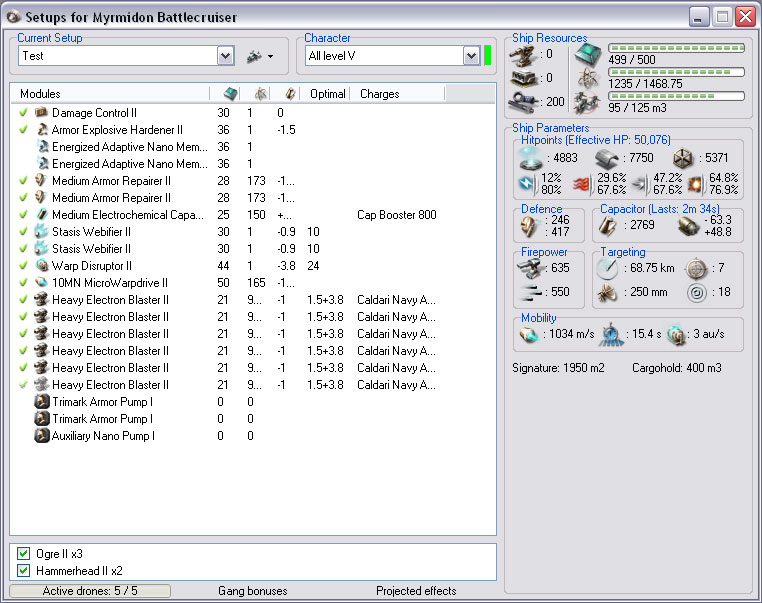Image resolution: width=762 pixels, height=603 pixels.
Task: Uncheck the Ogre II x3 drones checkbox
Action: (24, 553)
